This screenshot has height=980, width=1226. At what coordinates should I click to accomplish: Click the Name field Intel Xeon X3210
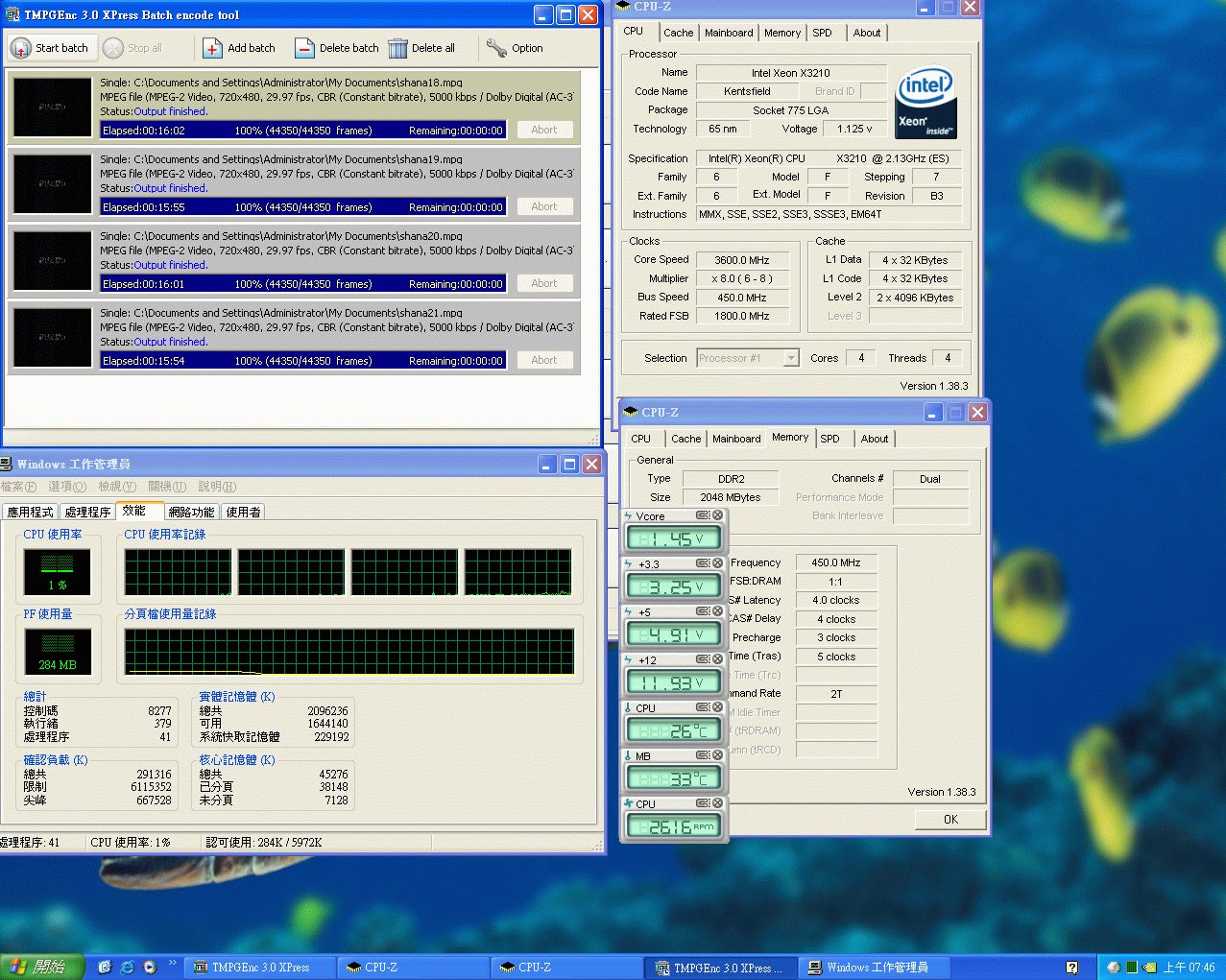pyautogui.click(x=791, y=73)
